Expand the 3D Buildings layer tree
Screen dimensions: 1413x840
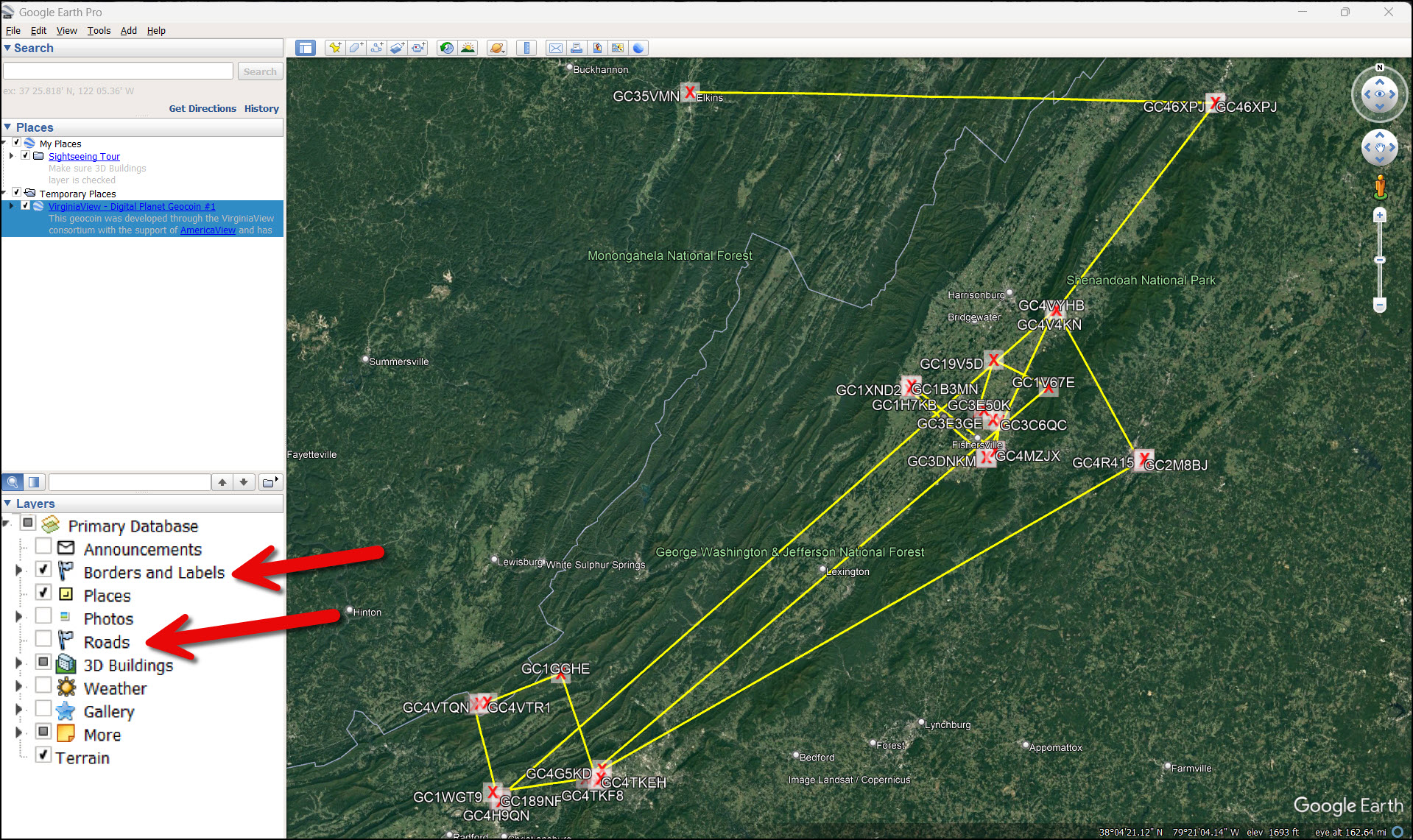[19, 663]
